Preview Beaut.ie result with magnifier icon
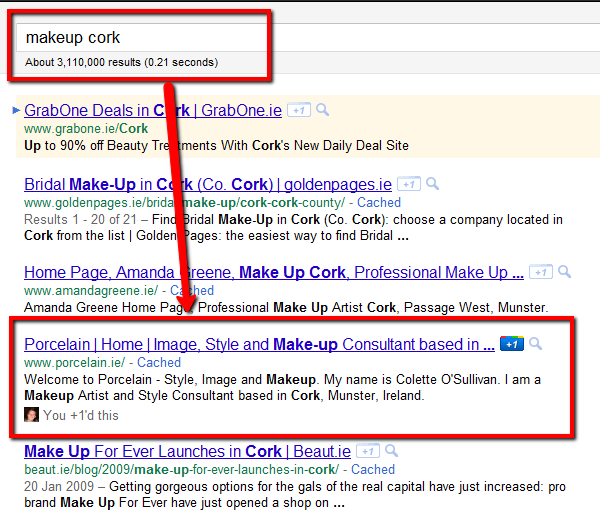The image size is (600, 524). click(391, 451)
